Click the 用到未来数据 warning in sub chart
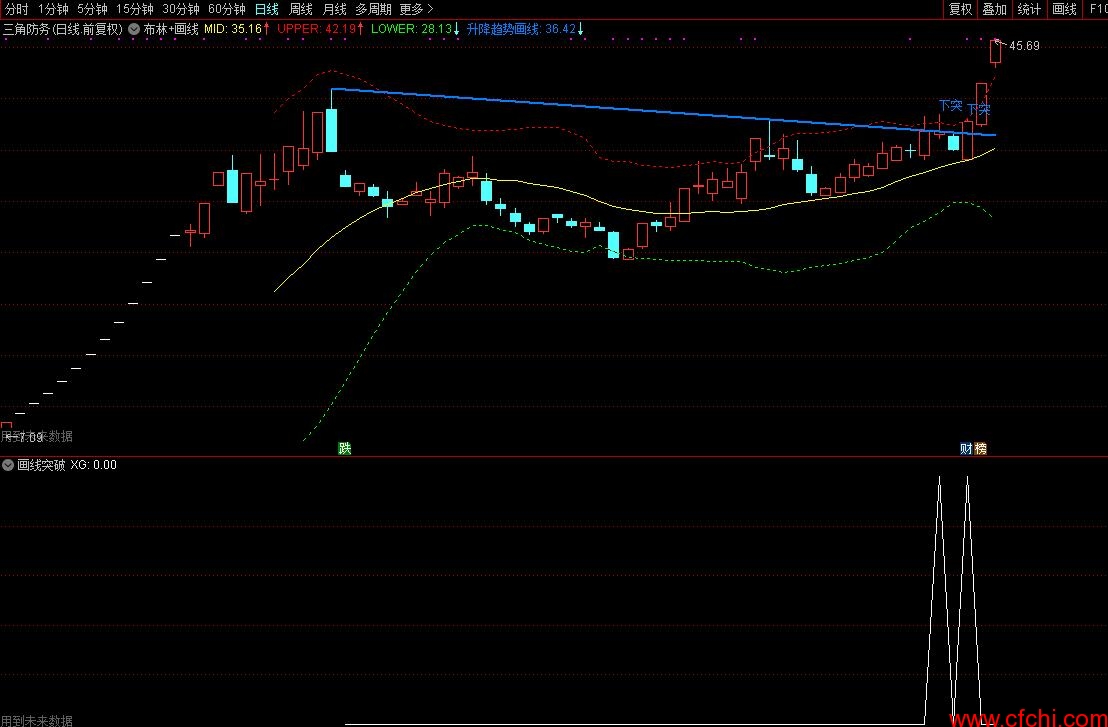Image resolution: width=1108 pixels, height=727 pixels. pyautogui.click(x=37, y=721)
